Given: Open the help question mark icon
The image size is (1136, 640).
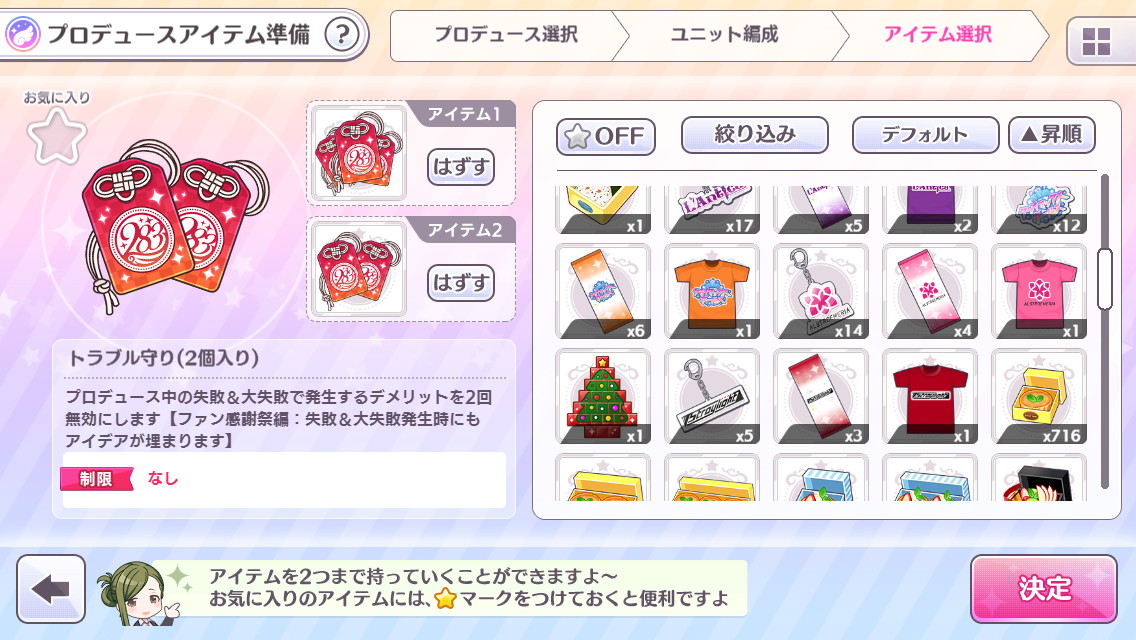Looking at the screenshot, I should 342,34.
